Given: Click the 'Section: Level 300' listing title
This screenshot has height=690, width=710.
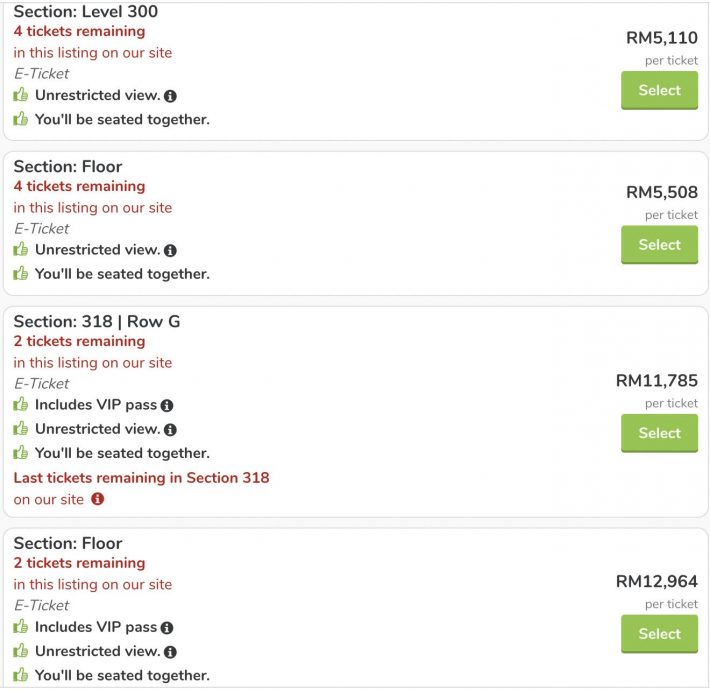Looking at the screenshot, I should (86, 12).
